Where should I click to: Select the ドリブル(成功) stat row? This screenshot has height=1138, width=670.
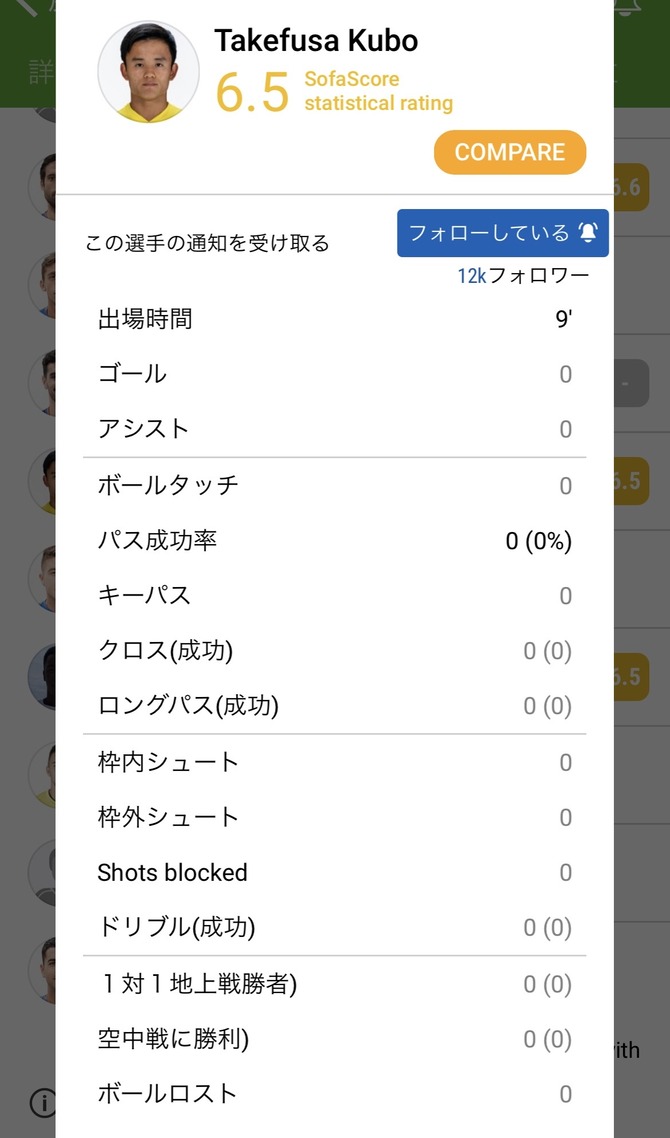(x=335, y=928)
